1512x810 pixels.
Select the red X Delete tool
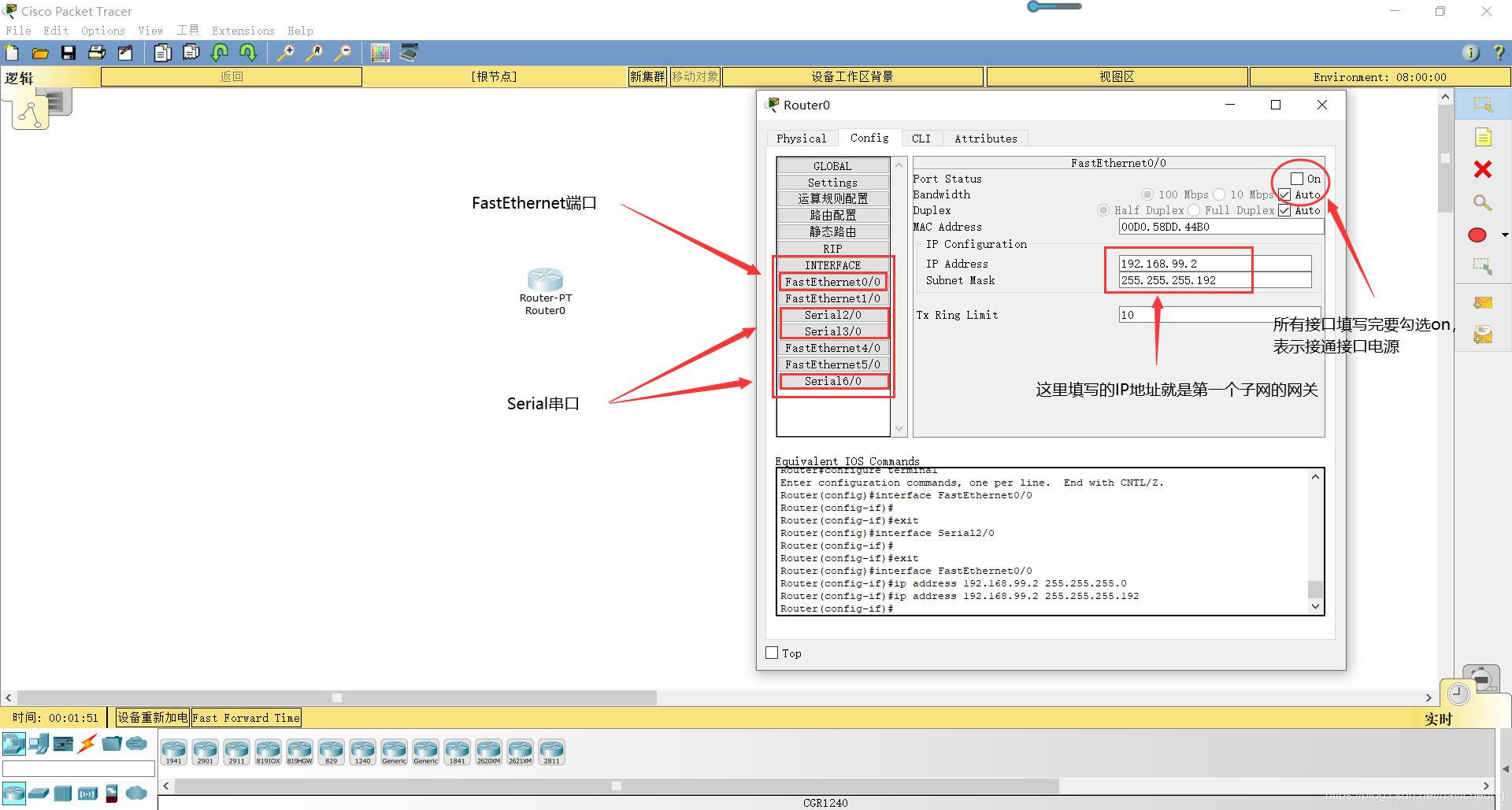1483,169
